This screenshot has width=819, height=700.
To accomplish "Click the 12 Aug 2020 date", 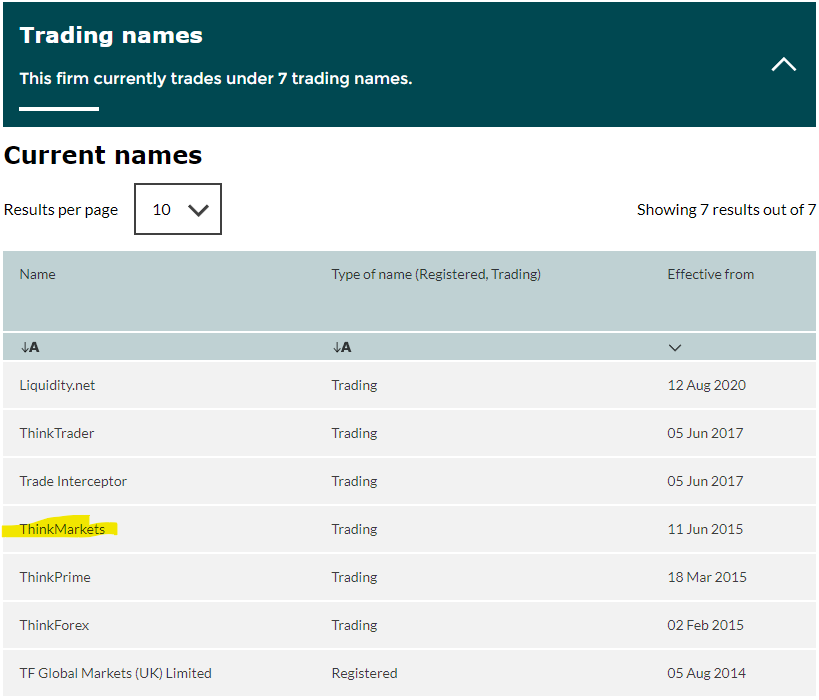I will 707,386.
